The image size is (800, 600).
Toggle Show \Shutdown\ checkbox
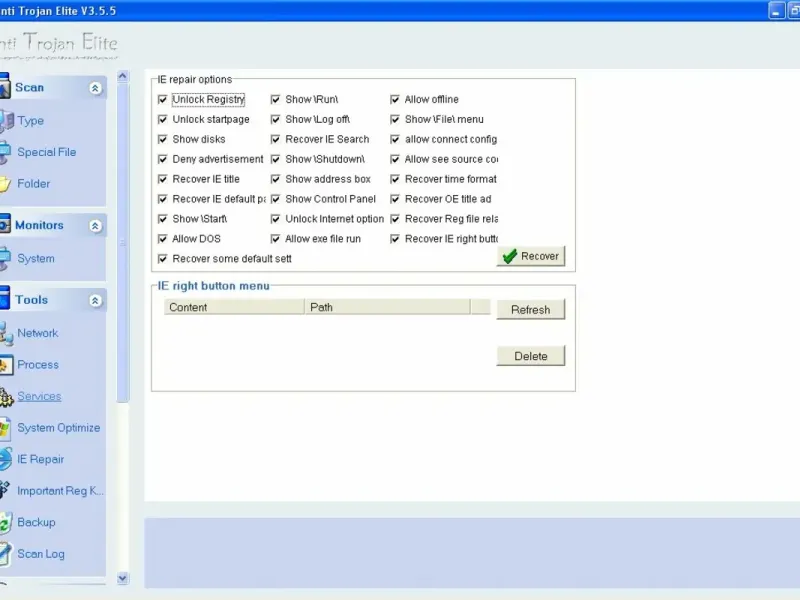tap(276, 159)
